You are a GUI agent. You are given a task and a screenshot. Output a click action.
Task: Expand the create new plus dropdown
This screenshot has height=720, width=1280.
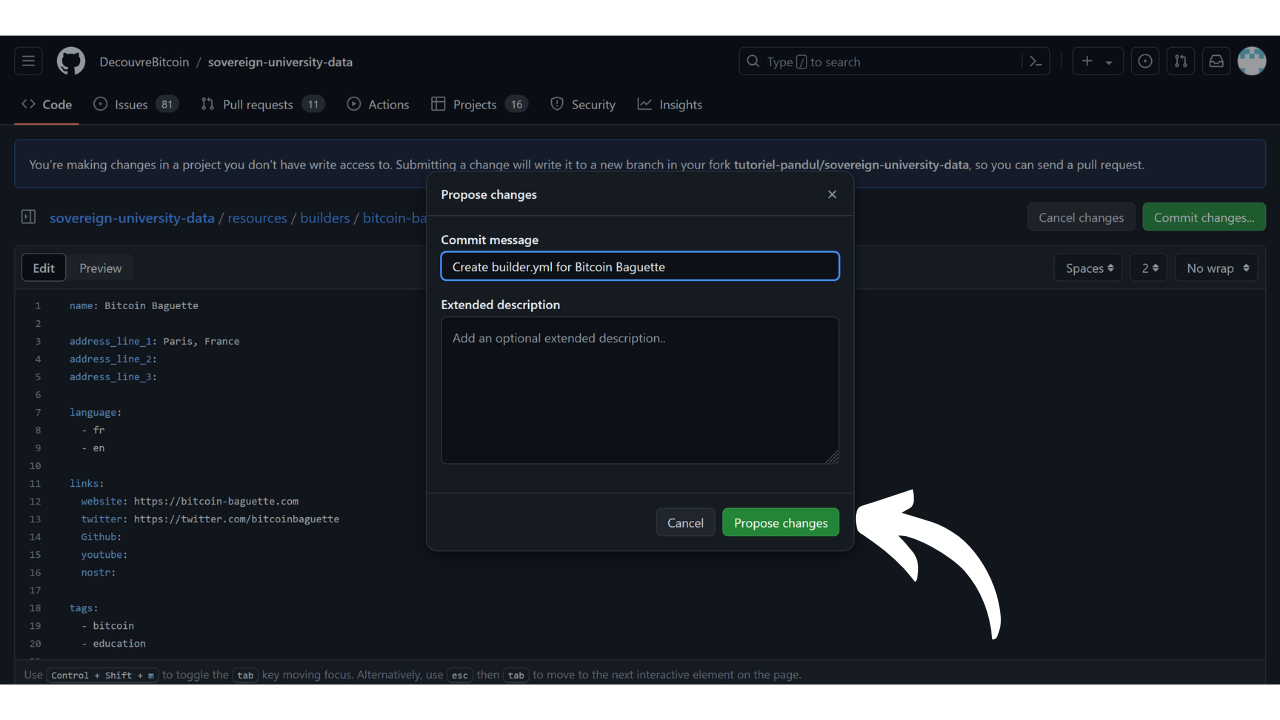[x=1097, y=61]
